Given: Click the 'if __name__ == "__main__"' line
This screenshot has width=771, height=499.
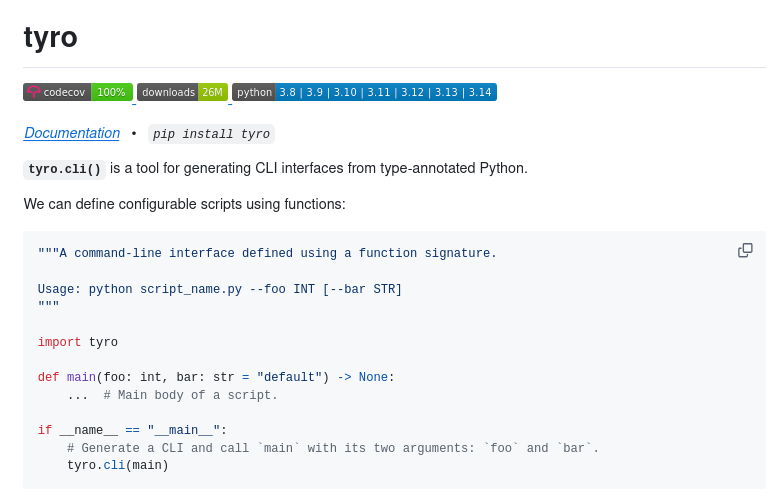Looking at the screenshot, I should coord(133,431).
